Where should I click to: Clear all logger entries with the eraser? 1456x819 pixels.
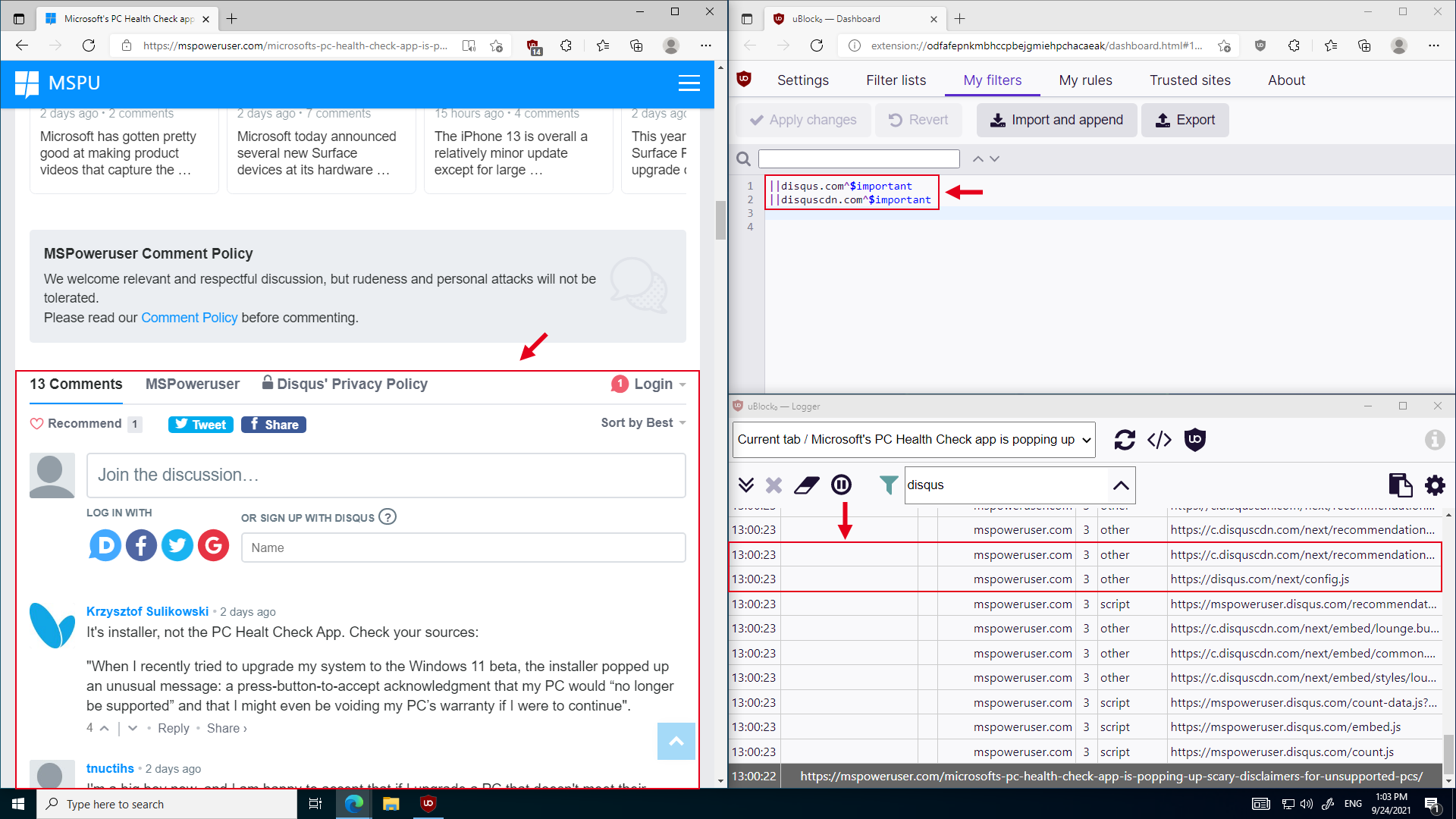point(806,485)
